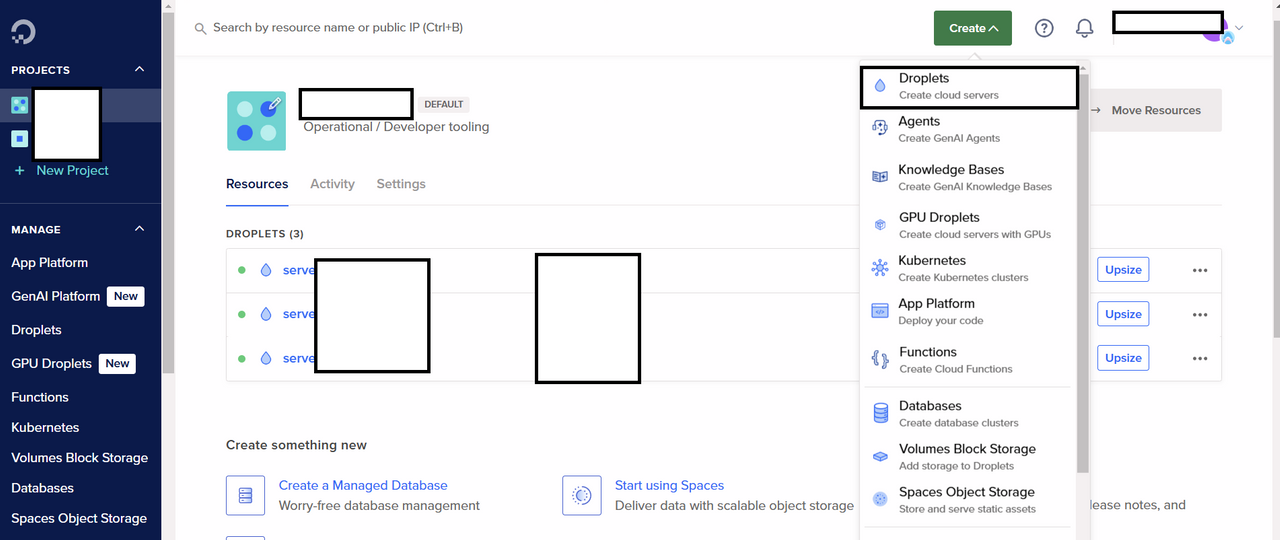Open Databases in the sidebar

point(42,488)
